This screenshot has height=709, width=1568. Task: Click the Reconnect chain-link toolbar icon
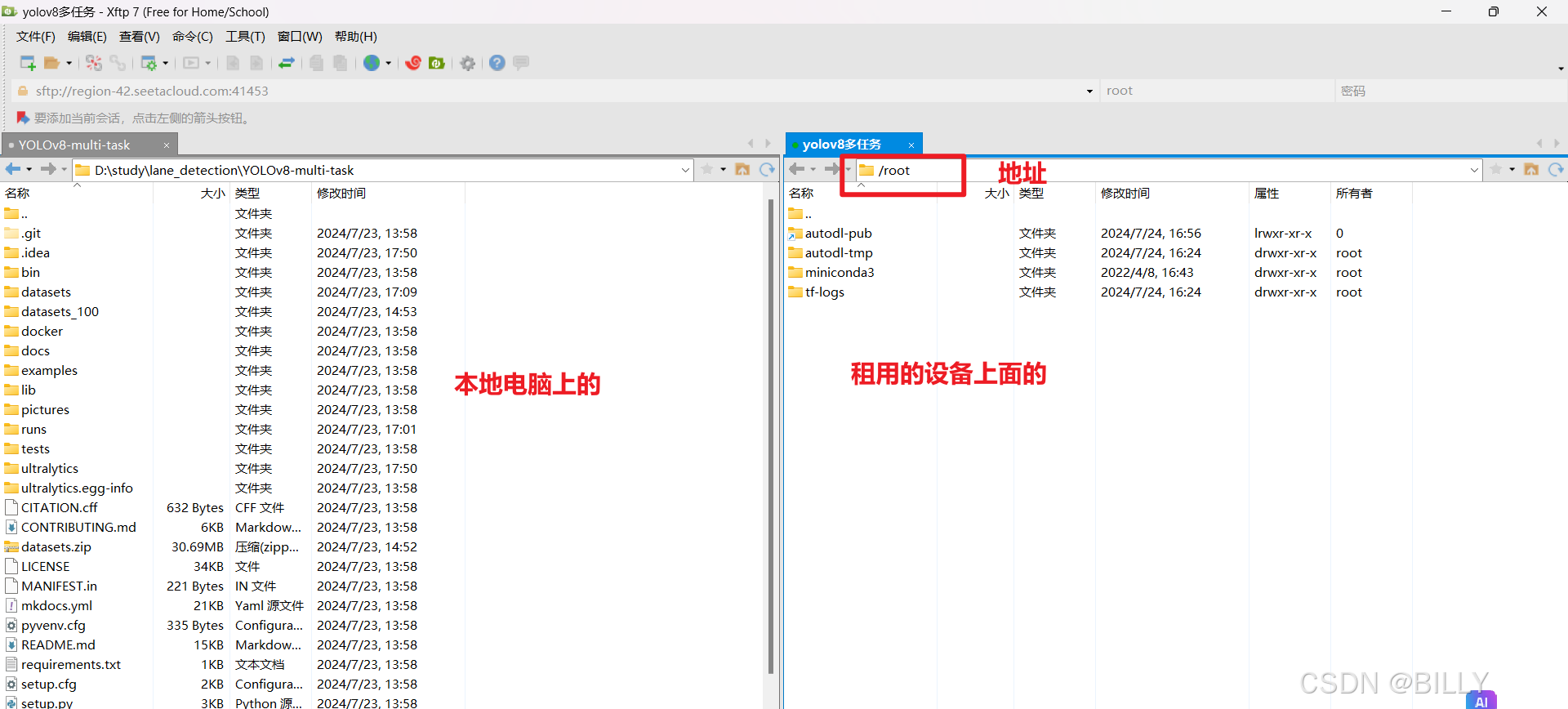[118, 63]
